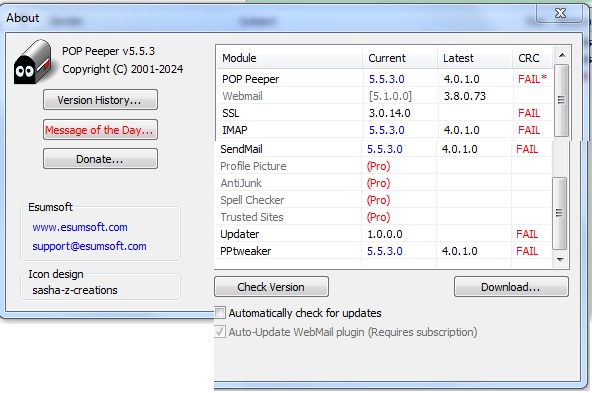Screen dimensions: 592x393
Task: Select the Profile Picture module row
Action: (383, 166)
